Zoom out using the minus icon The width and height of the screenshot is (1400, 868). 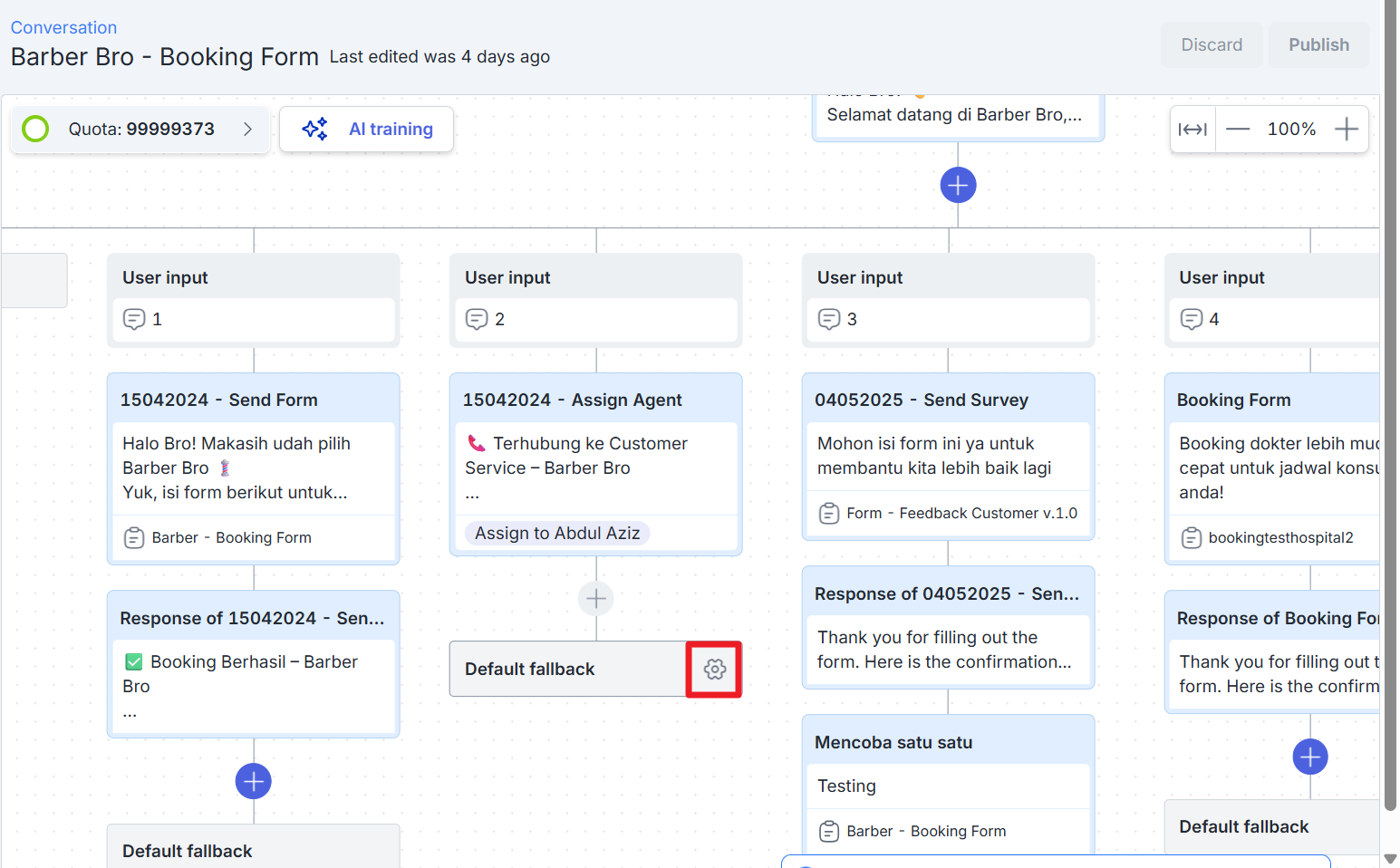click(x=1238, y=130)
